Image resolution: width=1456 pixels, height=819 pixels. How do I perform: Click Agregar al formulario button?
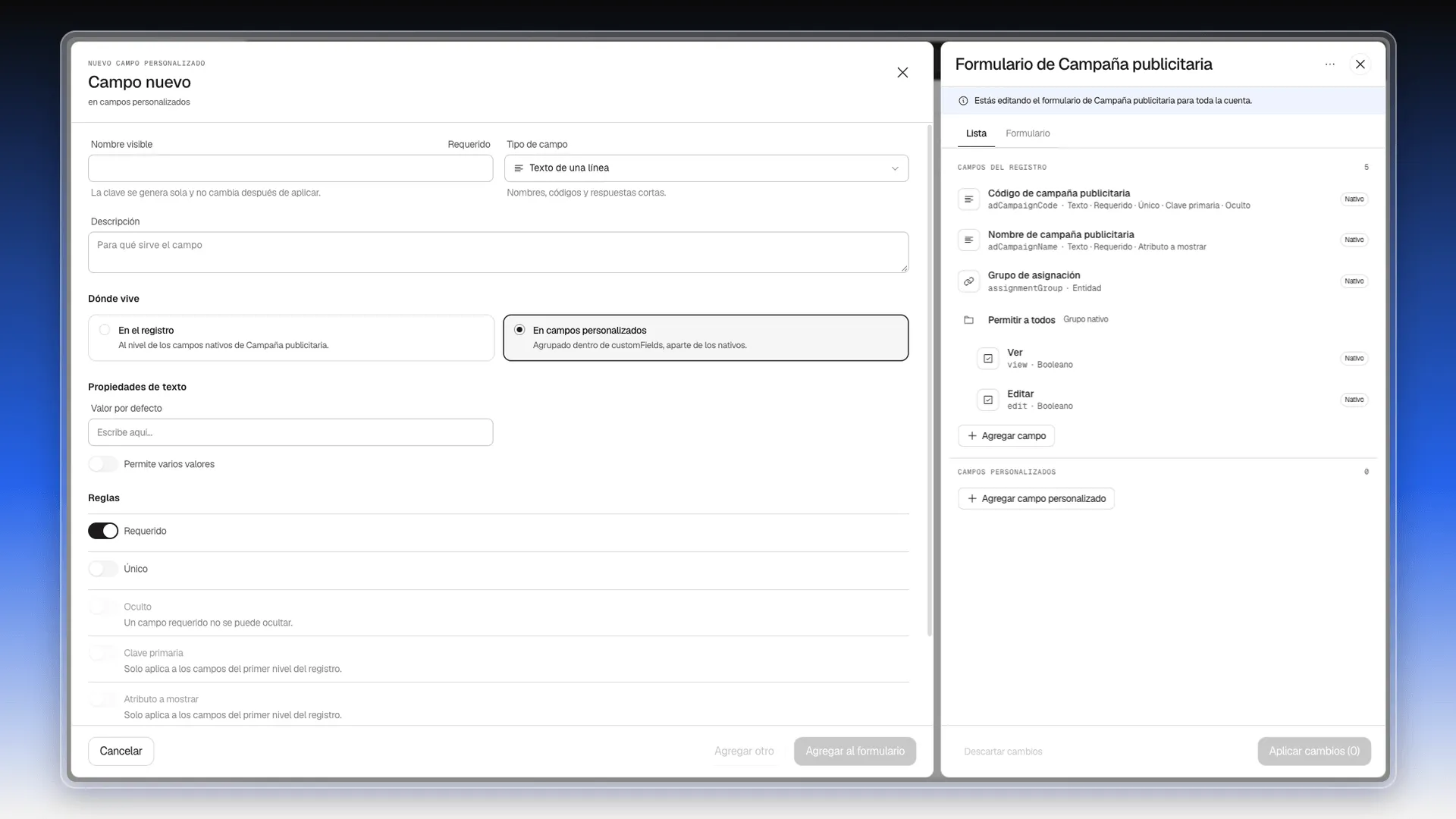pos(855,751)
